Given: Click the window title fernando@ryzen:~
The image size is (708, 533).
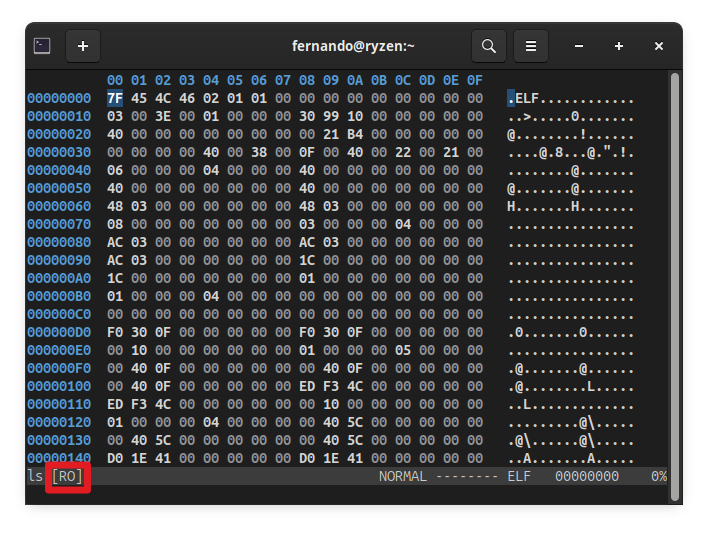Looking at the screenshot, I should (353, 46).
